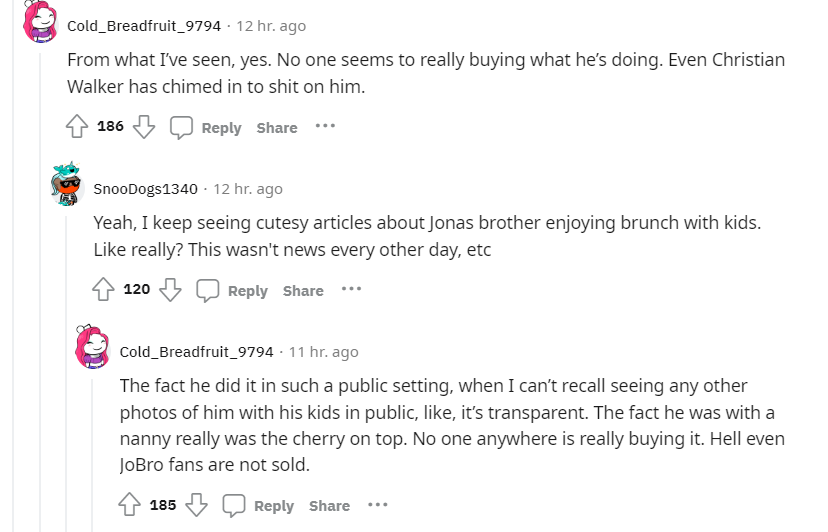Image resolution: width=828 pixels, height=532 pixels.
Task: Visit SnooDogs1340's profile via username
Action: pyautogui.click(x=145, y=188)
